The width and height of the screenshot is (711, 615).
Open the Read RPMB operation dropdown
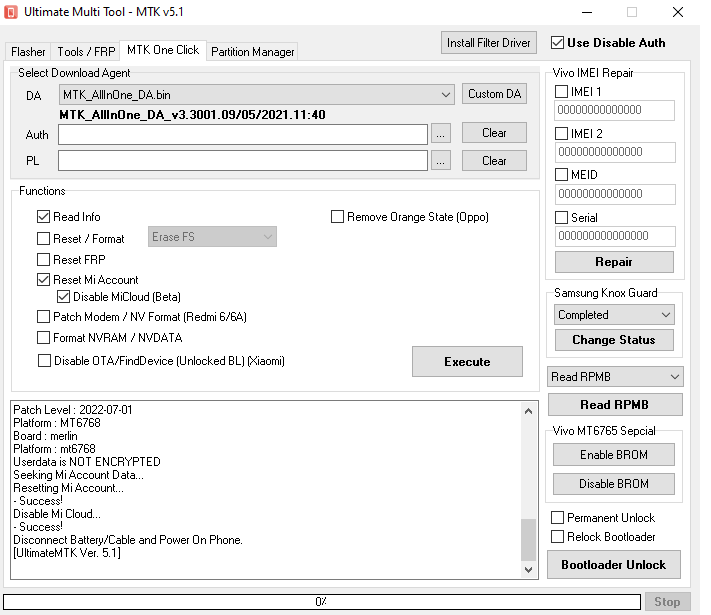pos(675,377)
